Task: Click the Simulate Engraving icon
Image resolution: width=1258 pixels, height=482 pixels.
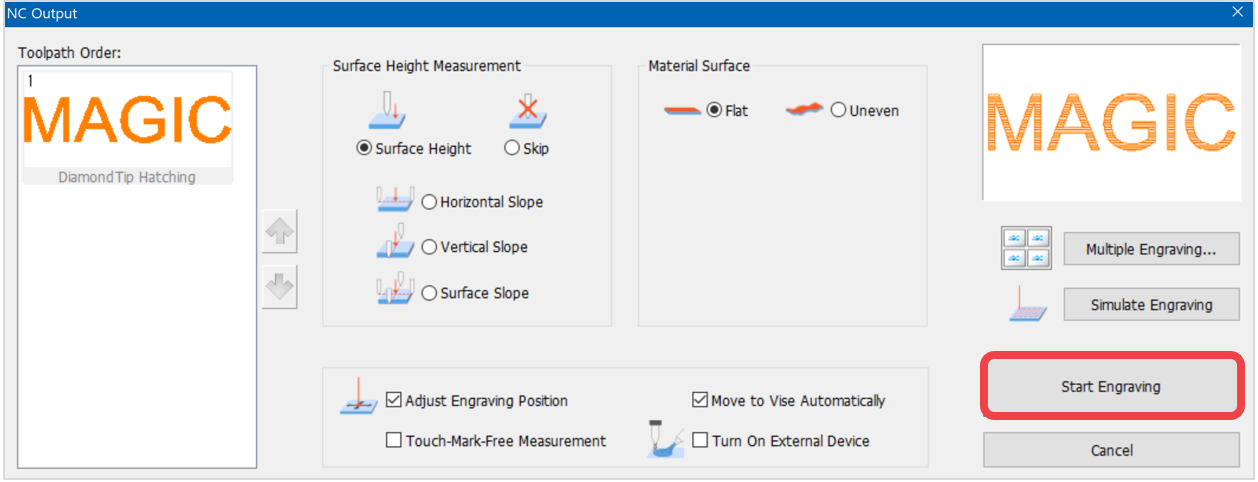Action: [x=1027, y=305]
